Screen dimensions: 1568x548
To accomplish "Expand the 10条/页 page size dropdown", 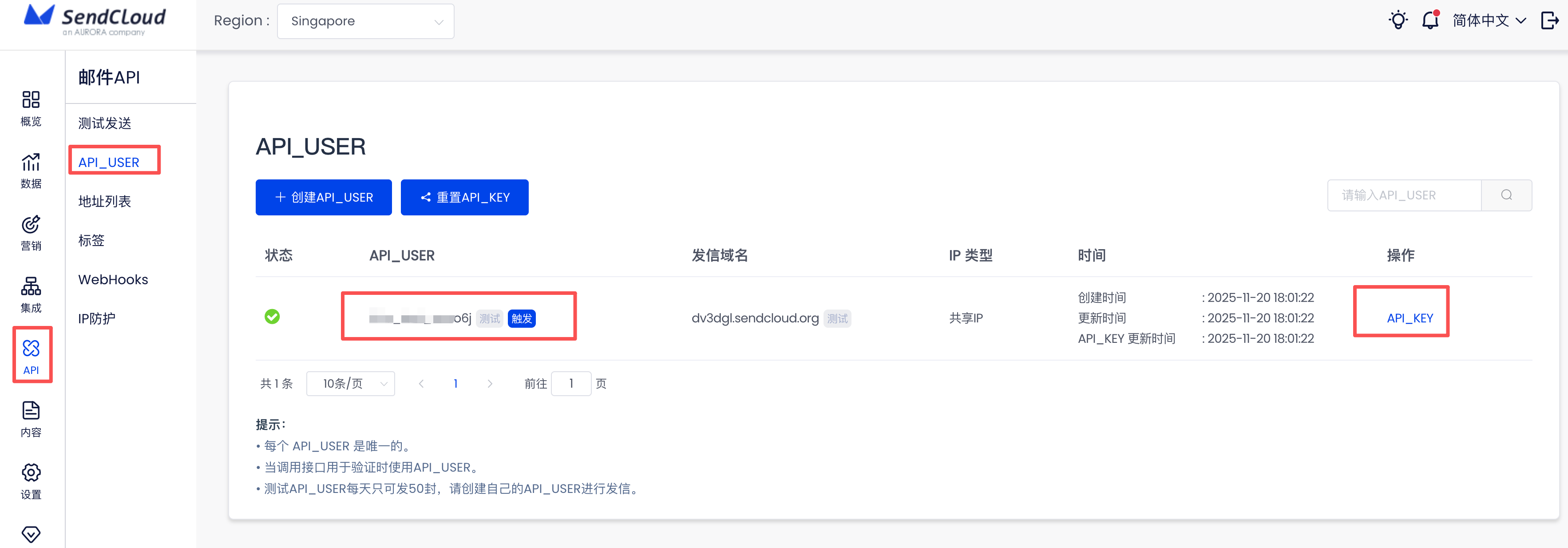I will coord(351,384).
